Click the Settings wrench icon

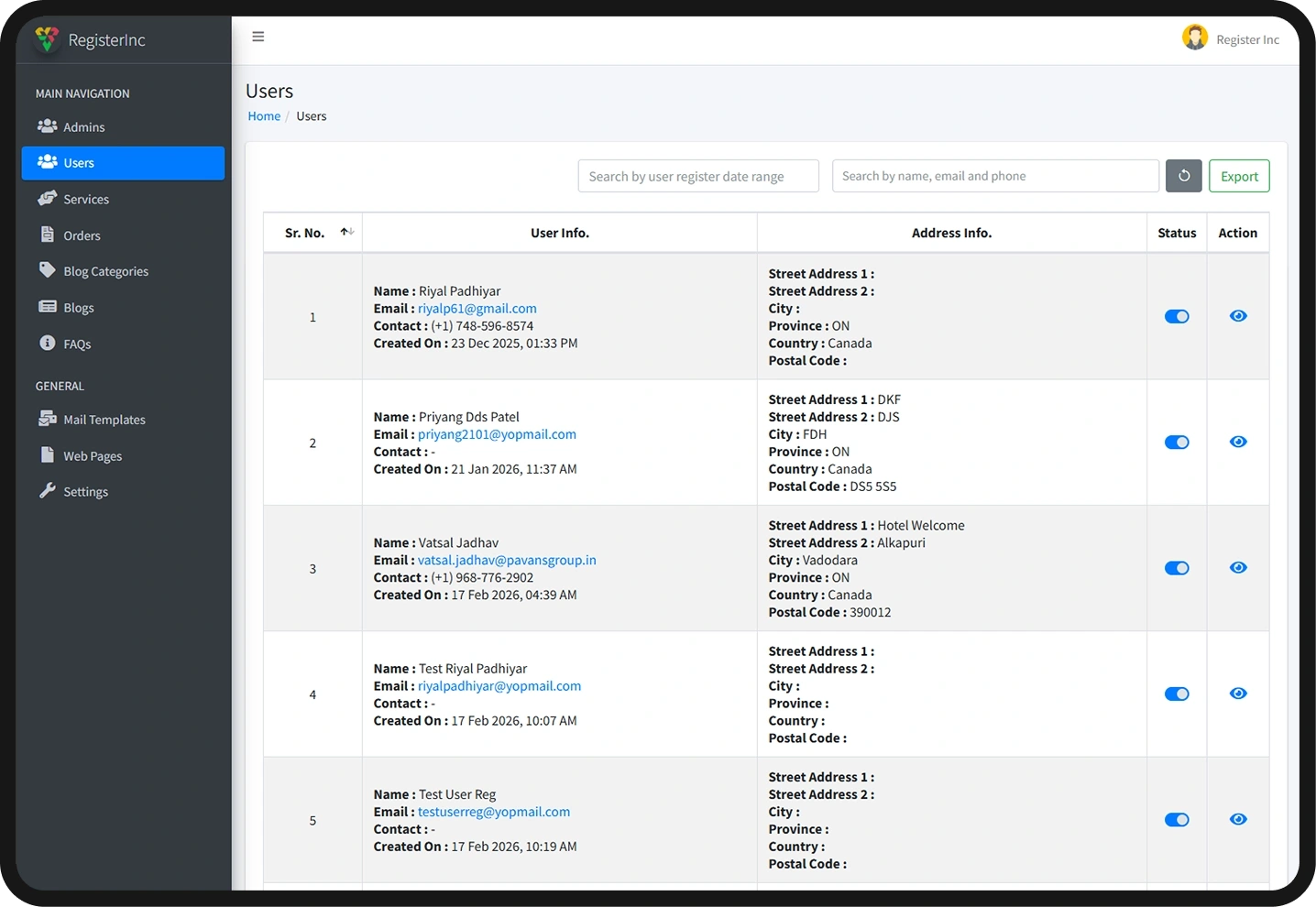click(x=48, y=491)
